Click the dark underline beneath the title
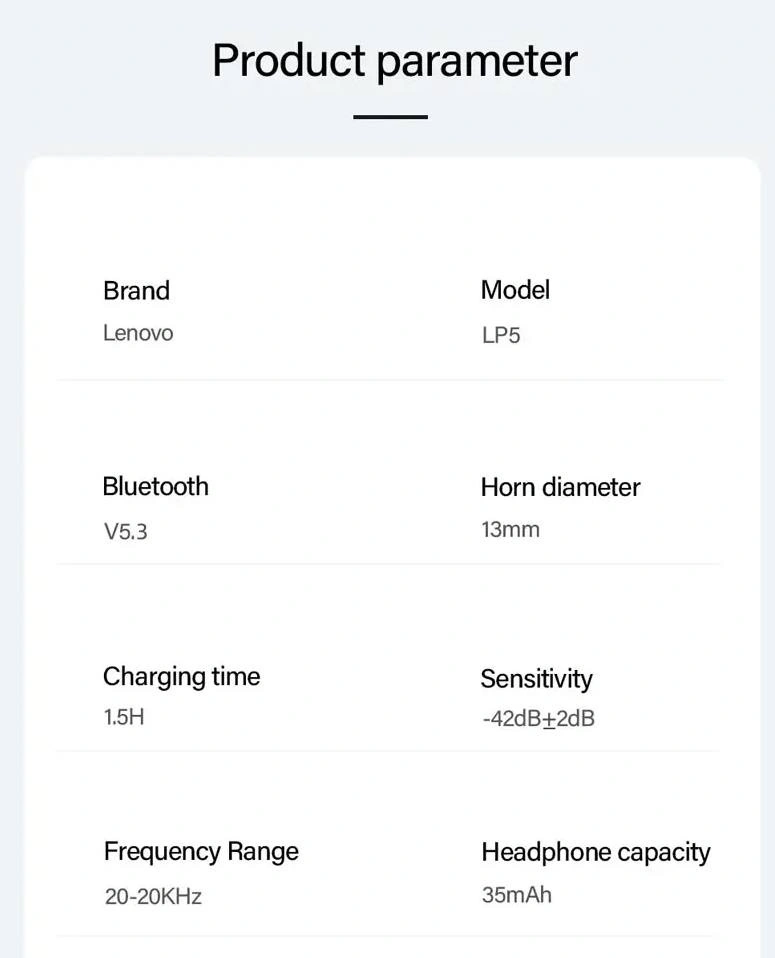The image size is (775, 958). coord(390,117)
